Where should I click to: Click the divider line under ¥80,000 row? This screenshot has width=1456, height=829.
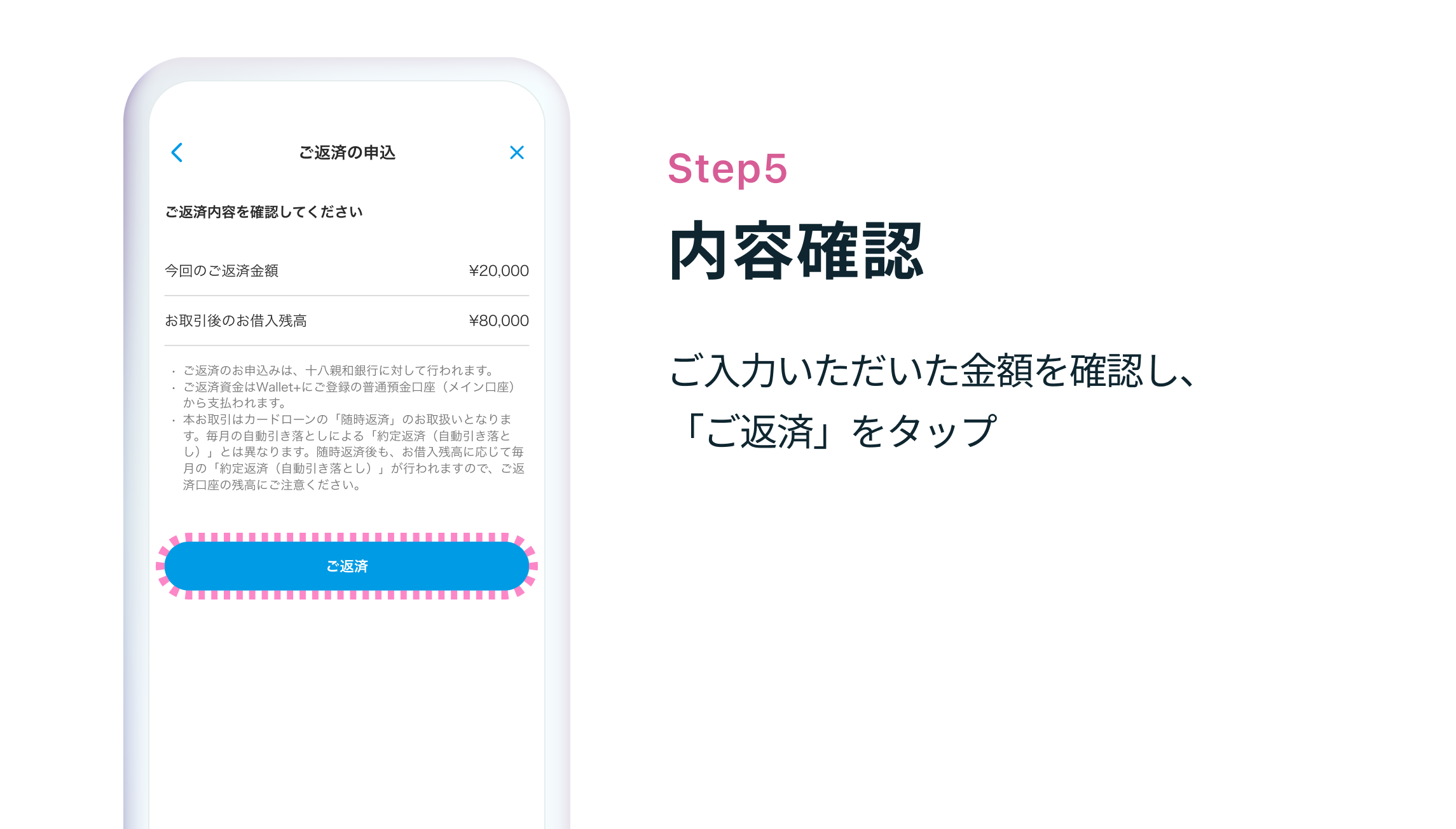click(x=347, y=346)
